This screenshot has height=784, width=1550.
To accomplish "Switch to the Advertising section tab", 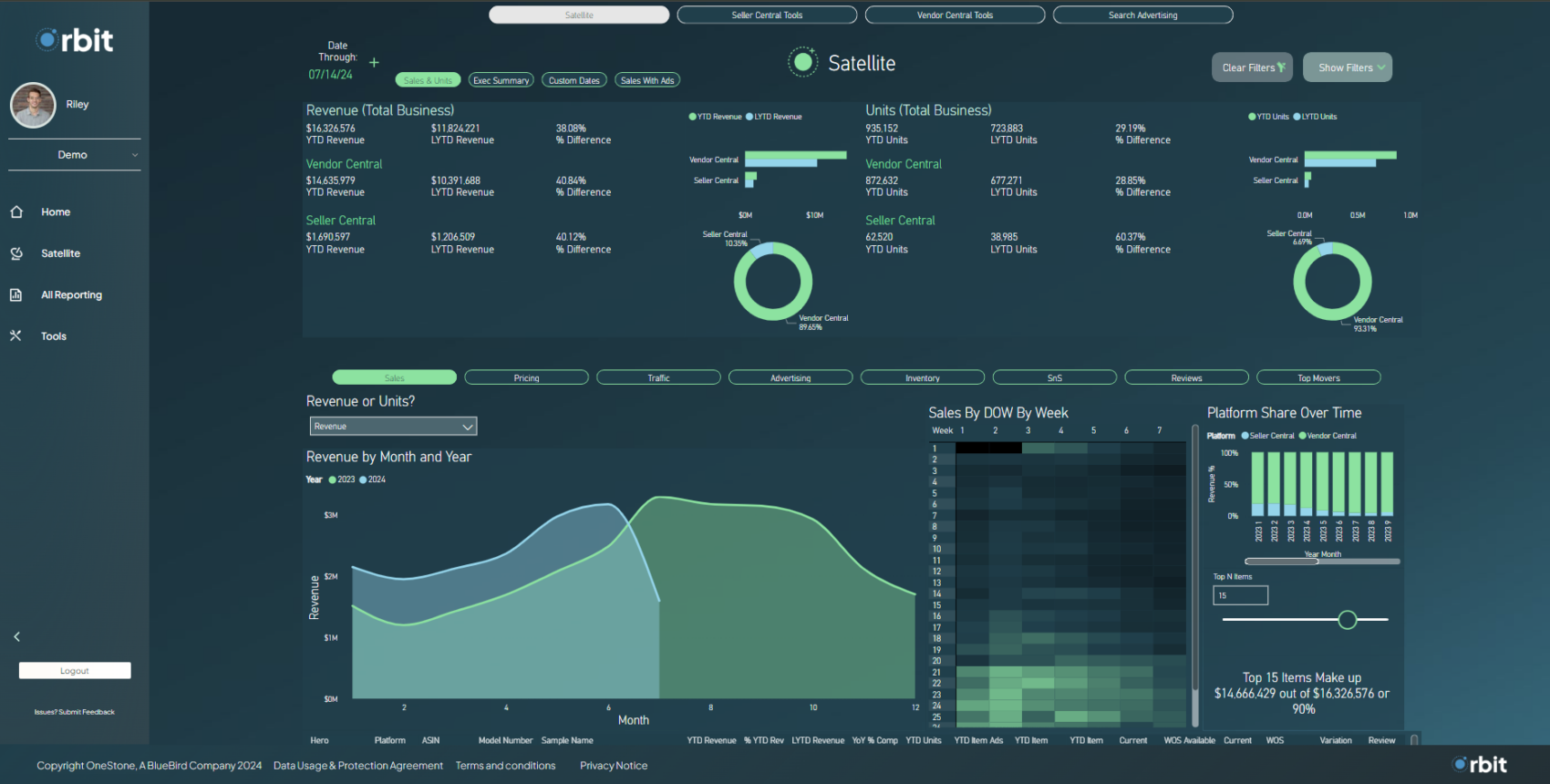I will 790,377.
